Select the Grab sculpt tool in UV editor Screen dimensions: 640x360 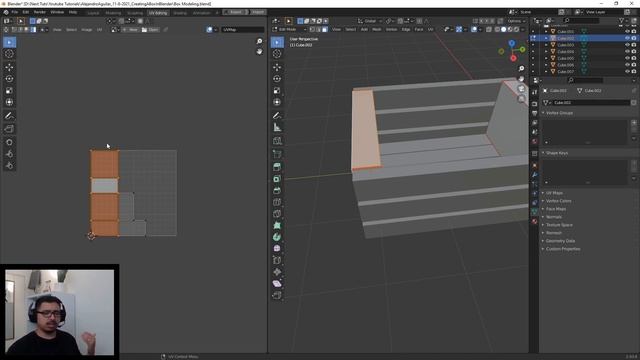point(9,142)
